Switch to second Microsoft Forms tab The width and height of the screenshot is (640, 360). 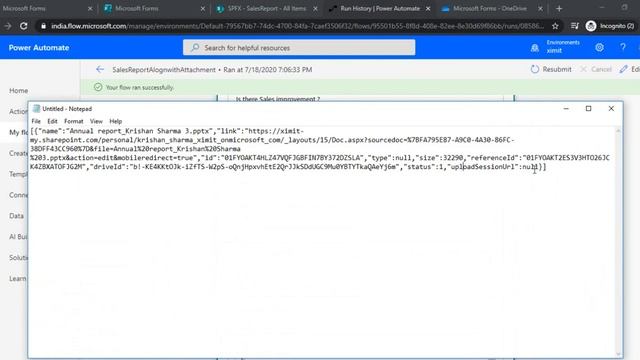tap(137, 9)
